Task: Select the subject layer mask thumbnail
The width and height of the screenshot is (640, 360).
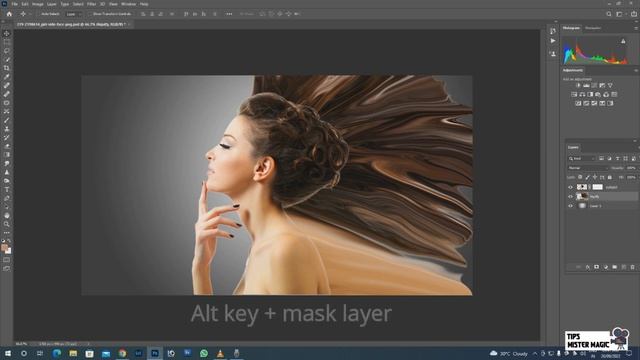Action: click(x=597, y=187)
